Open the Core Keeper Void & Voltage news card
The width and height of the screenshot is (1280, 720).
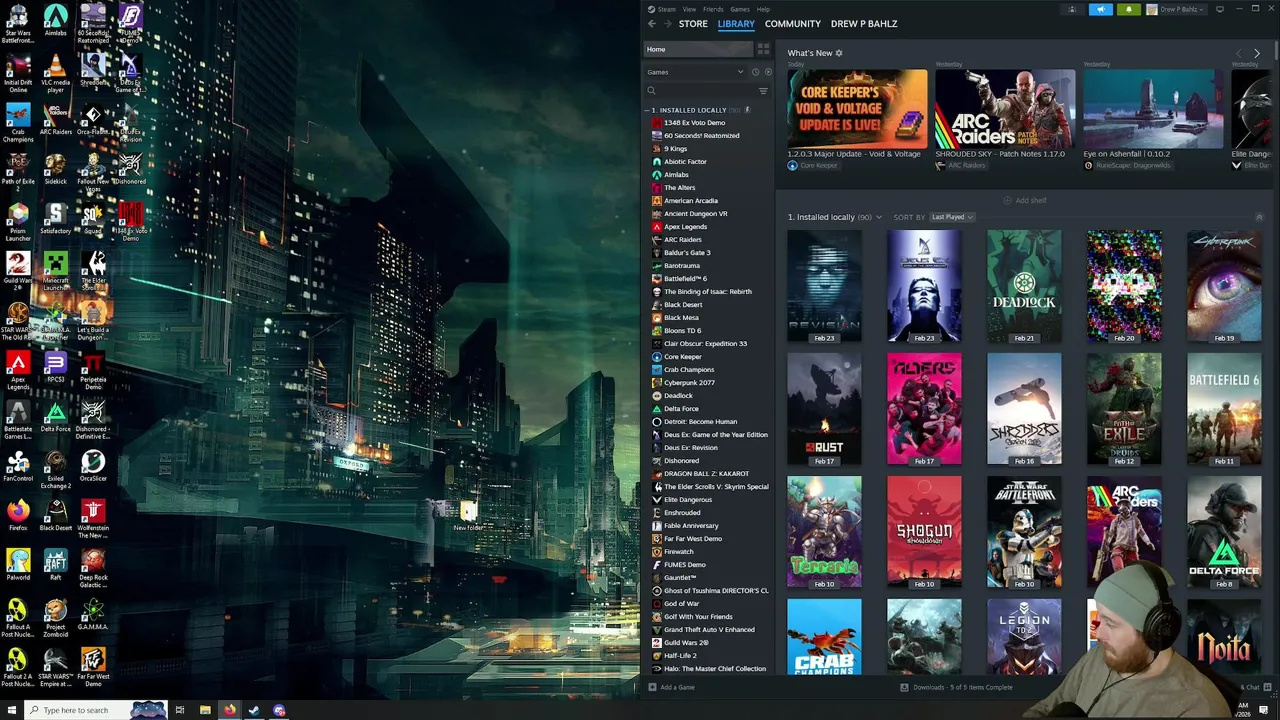click(857, 109)
